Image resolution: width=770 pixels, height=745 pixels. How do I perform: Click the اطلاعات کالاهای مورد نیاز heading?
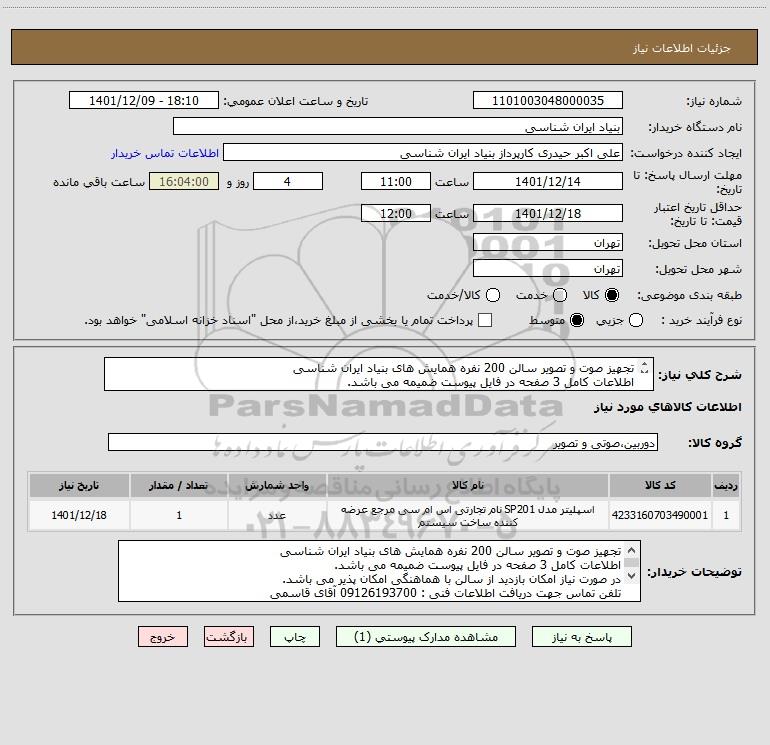pos(668,407)
